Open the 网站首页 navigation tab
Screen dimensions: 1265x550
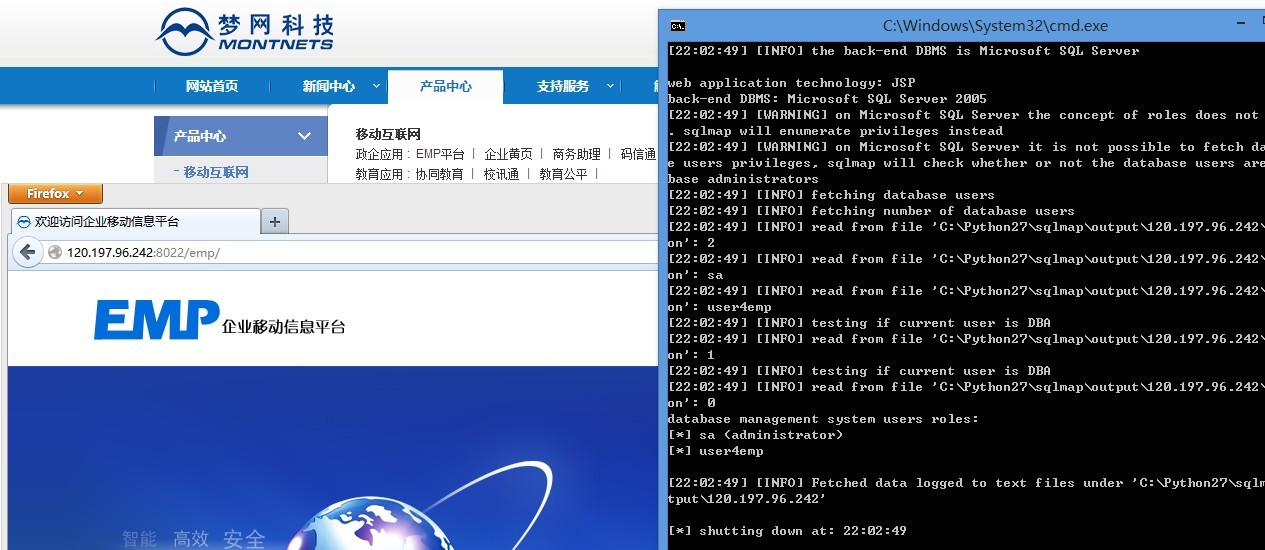pos(212,86)
